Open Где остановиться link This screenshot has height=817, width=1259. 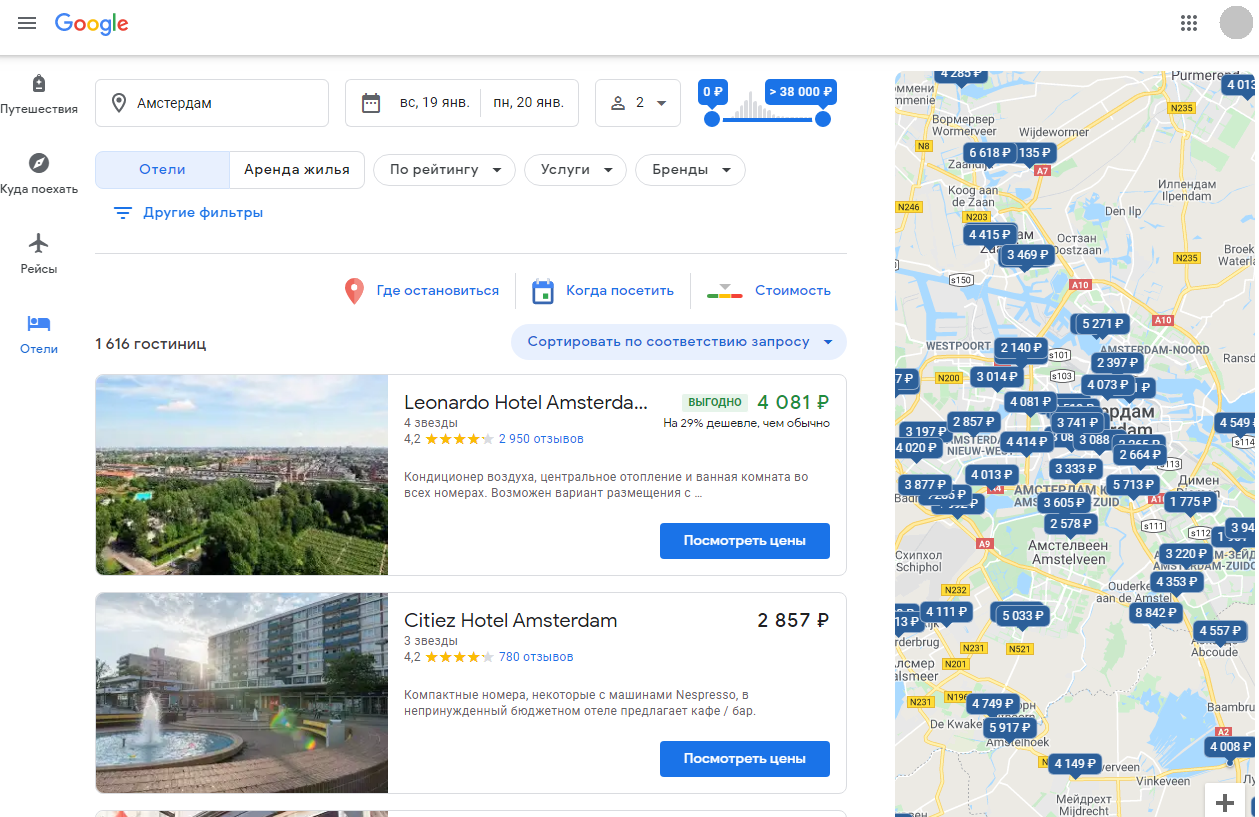pyautogui.click(x=437, y=291)
